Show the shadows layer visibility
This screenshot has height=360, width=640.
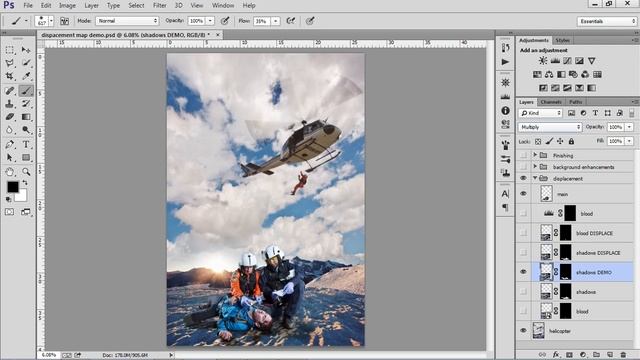pos(523,292)
